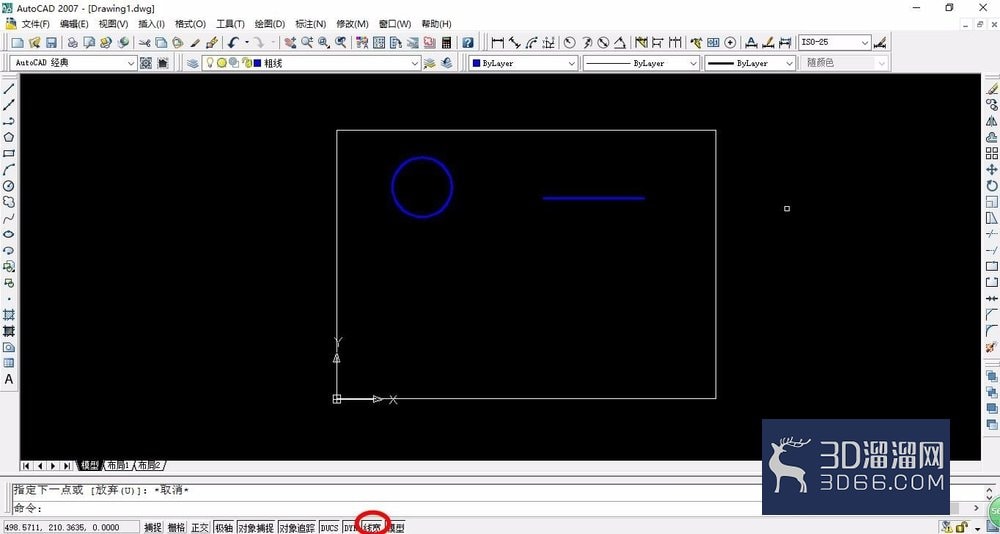Viewport: 1000px width, 534px height.
Task: Select the Circle draw tool
Action: (x=9, y=186)
